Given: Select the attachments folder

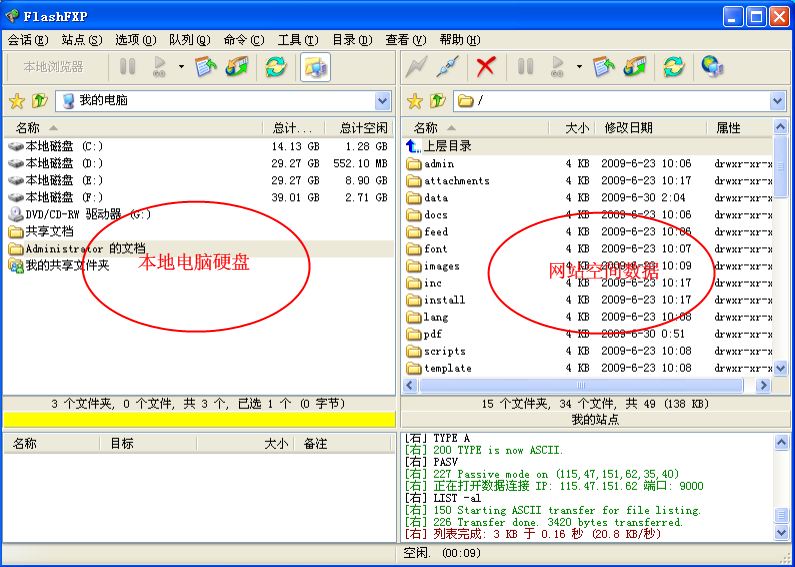Looking at the screenshot, I should point(456,181).
